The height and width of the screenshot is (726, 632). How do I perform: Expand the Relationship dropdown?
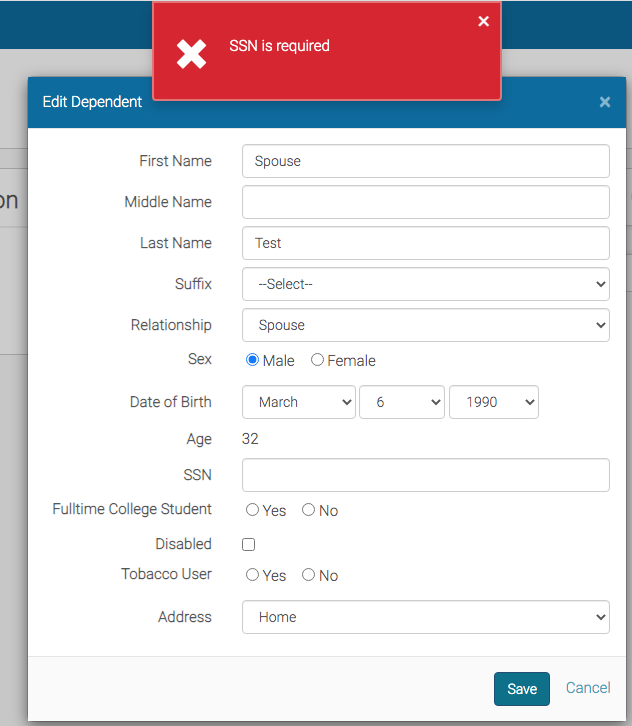pyautogui.click(x=425, y=325)
